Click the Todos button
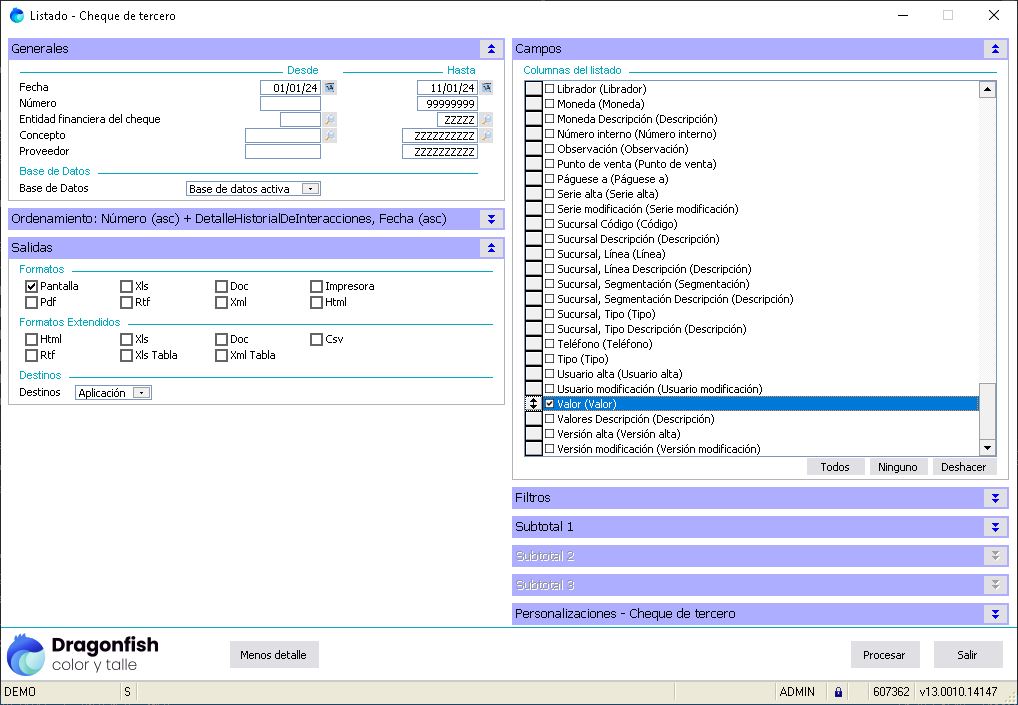 (x=835, y=467)
